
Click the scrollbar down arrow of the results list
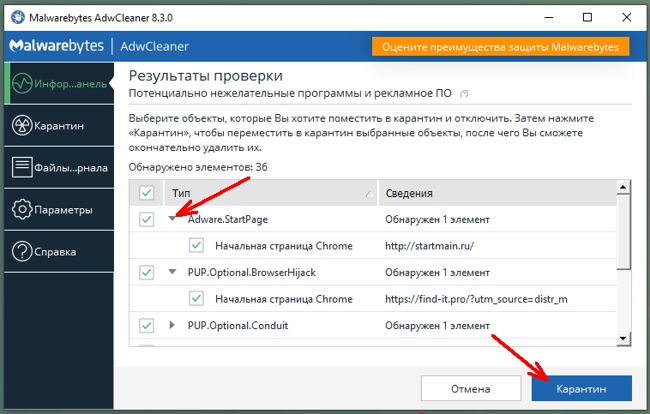[623, 339]
